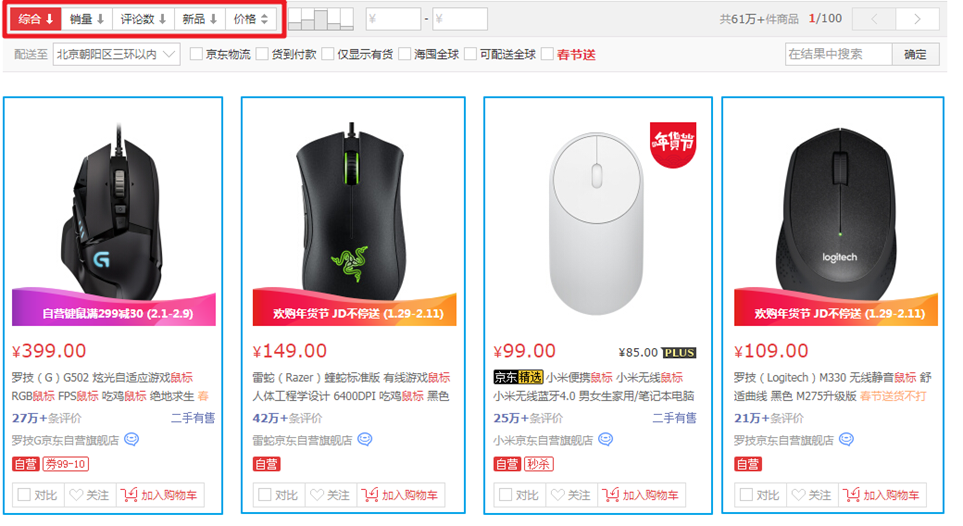Sort by 价格 with up-down arrows
The height and width of the screenshot is (526, 963).
(x=251, y=19)
